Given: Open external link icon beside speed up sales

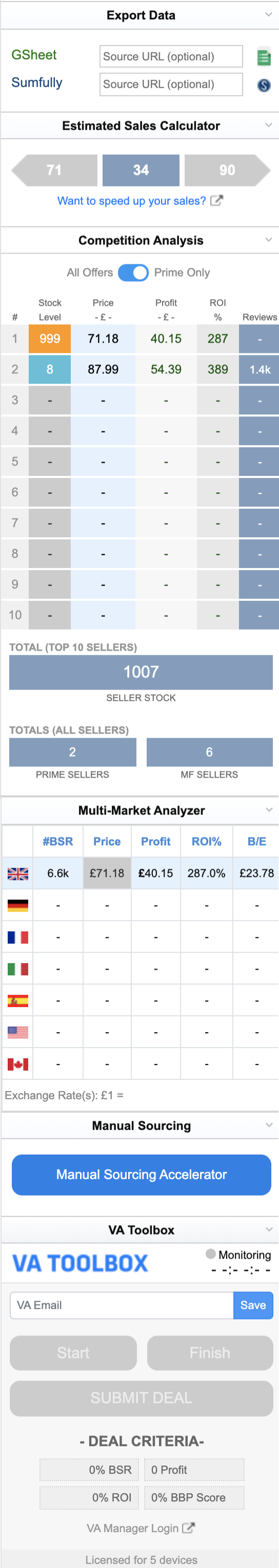Looking at the screenshot, I should click(x=216, y=201).
